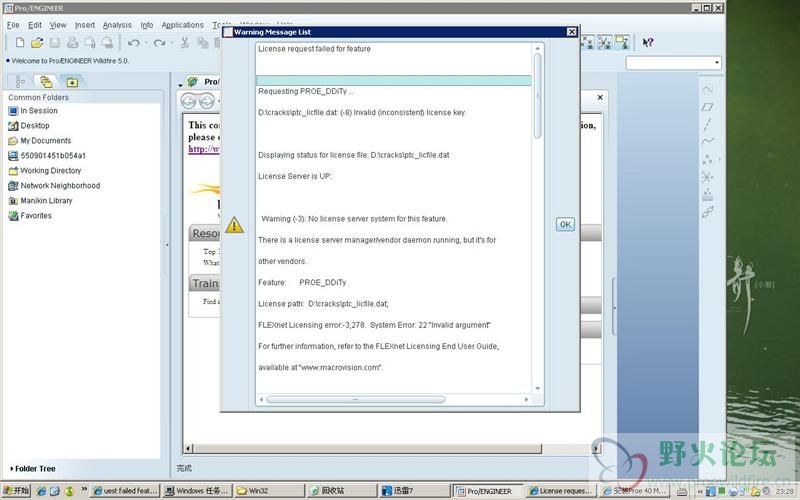Select the highlighted blank warning row
Image resolution: width=800 pixels, height=500 pixels.
[x=393, y=81]
